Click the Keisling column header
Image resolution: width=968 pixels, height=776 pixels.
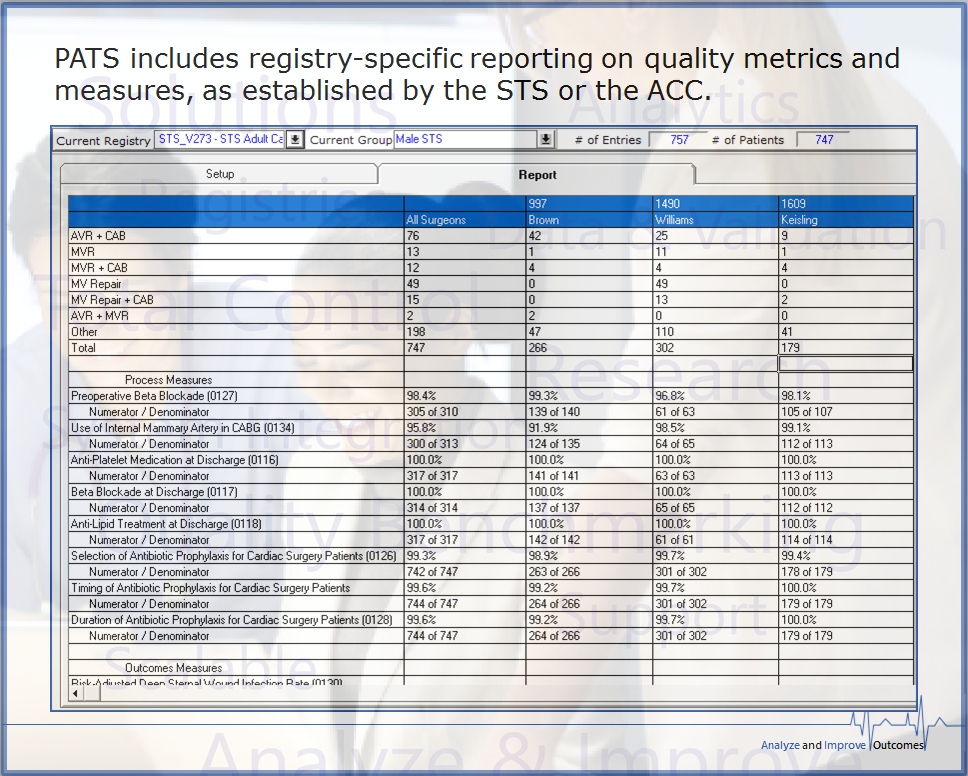846,220
